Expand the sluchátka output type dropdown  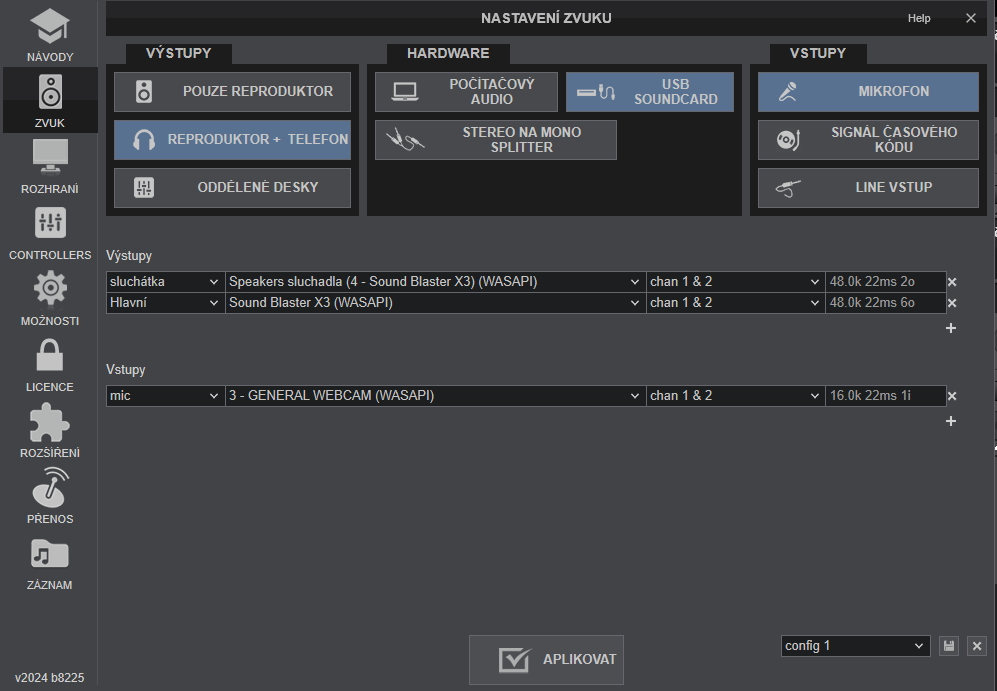(165, 282)
